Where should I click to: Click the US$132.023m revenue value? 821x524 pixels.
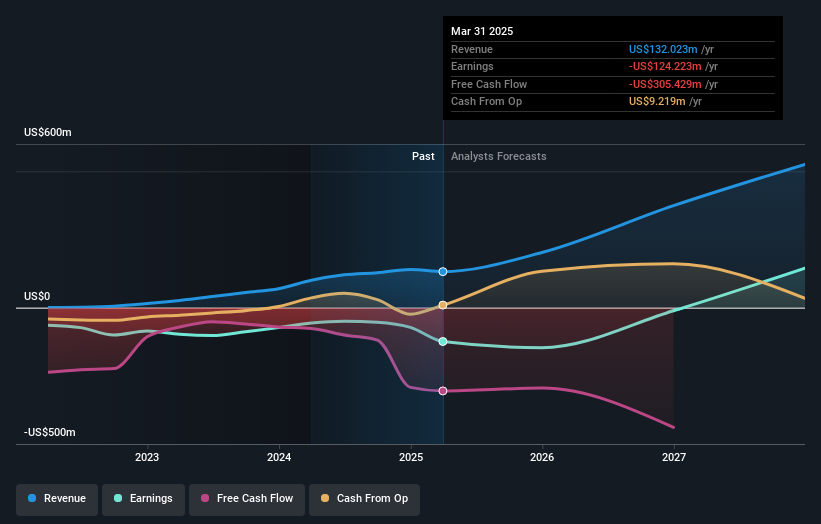(663, 49)
